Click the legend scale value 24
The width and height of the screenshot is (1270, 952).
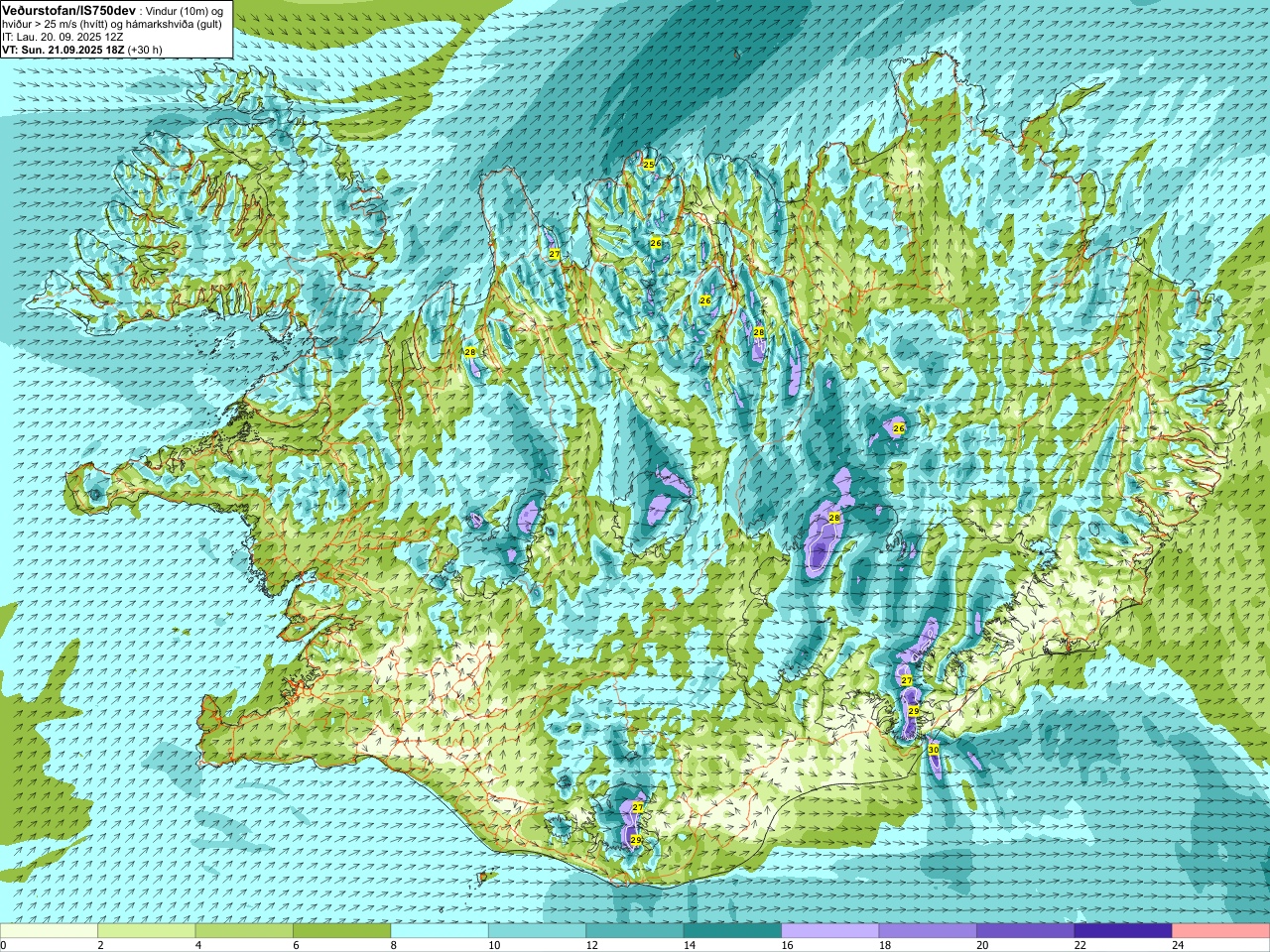pyautogui.click(x=1179, y=945)
